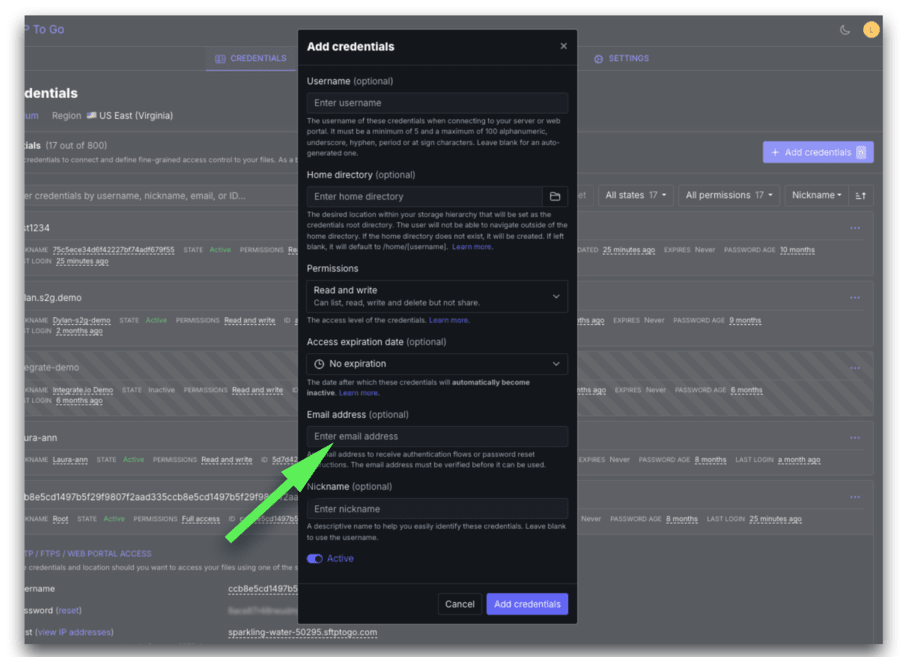
Task: Toggle the Active switch off
Action: click(315, 559)
